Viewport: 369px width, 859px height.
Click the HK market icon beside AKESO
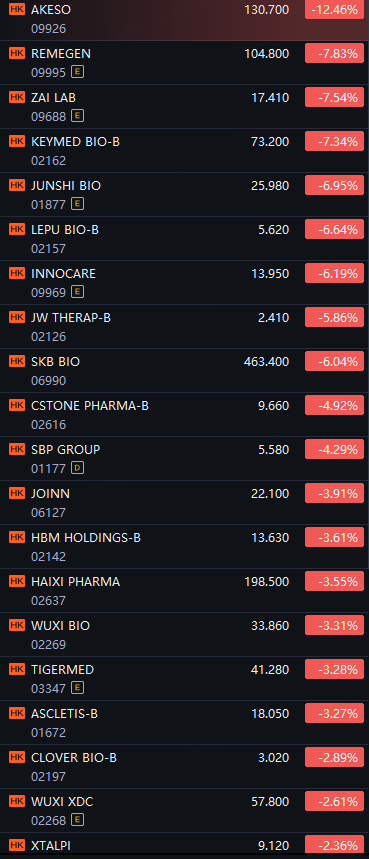pos(17,9)
